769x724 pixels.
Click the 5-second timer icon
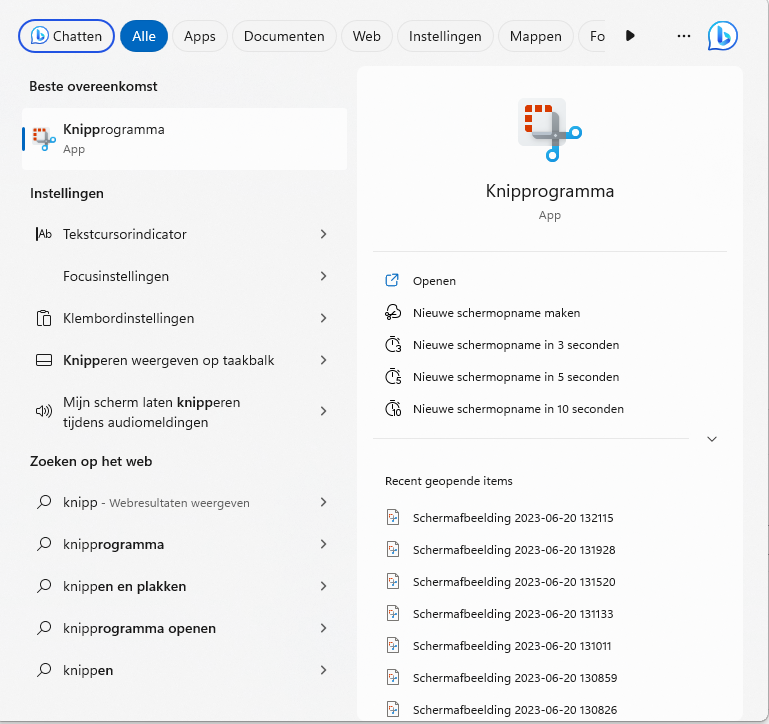pos(393,376)
